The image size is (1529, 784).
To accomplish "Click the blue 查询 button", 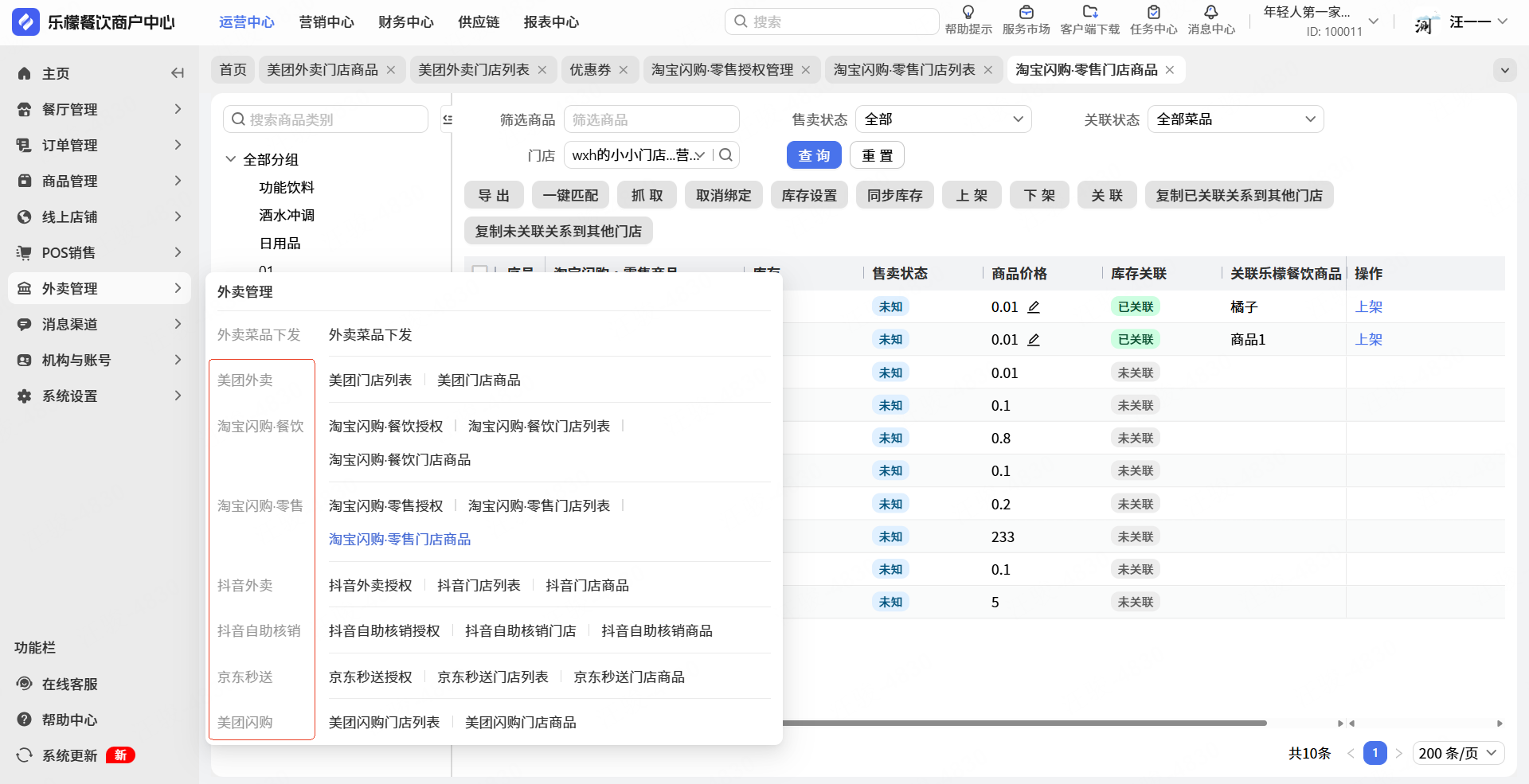I will point(813,155).
